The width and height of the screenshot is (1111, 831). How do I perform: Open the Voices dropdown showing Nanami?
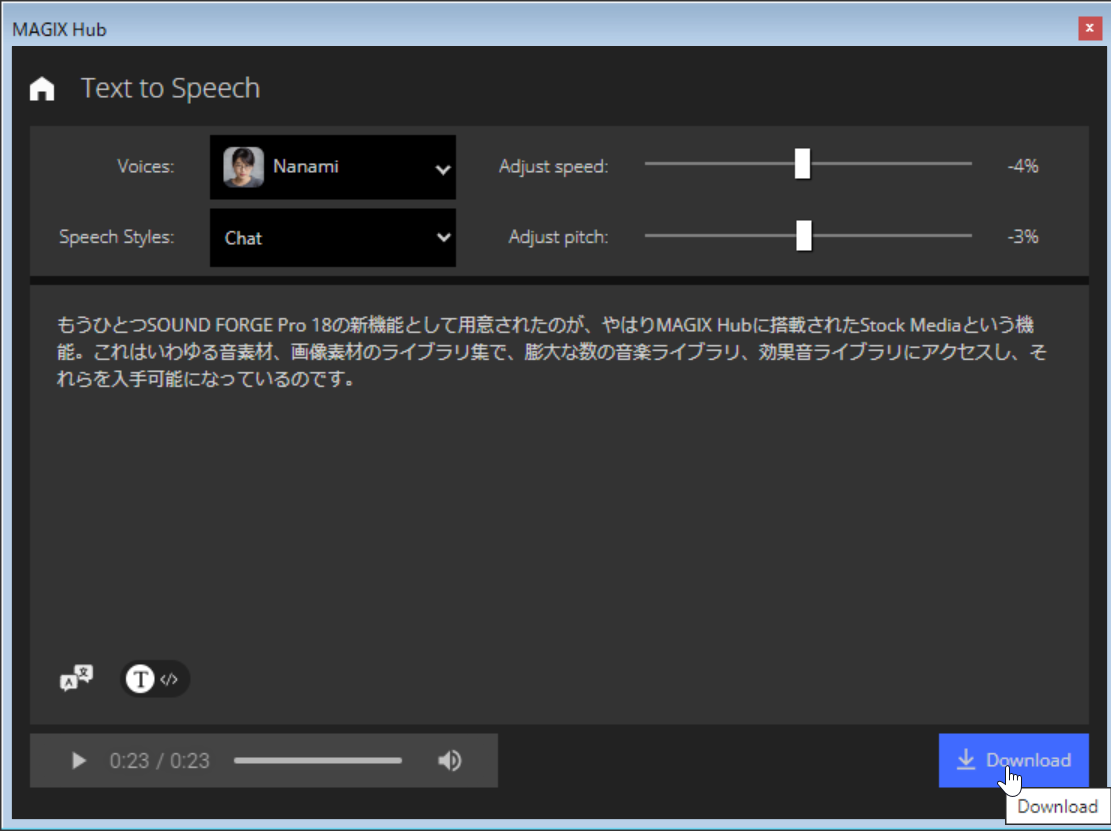tap(333, 167)
